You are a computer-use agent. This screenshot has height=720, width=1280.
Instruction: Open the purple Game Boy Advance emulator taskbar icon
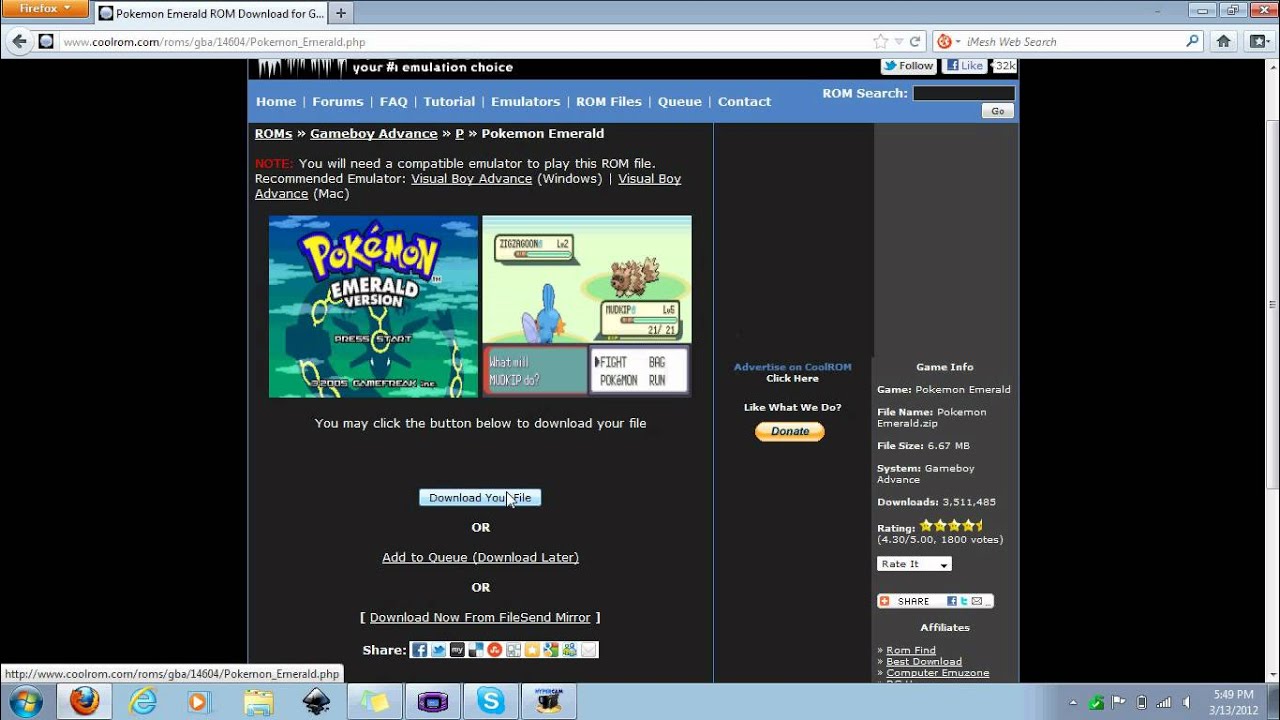(x=432, y=702)
